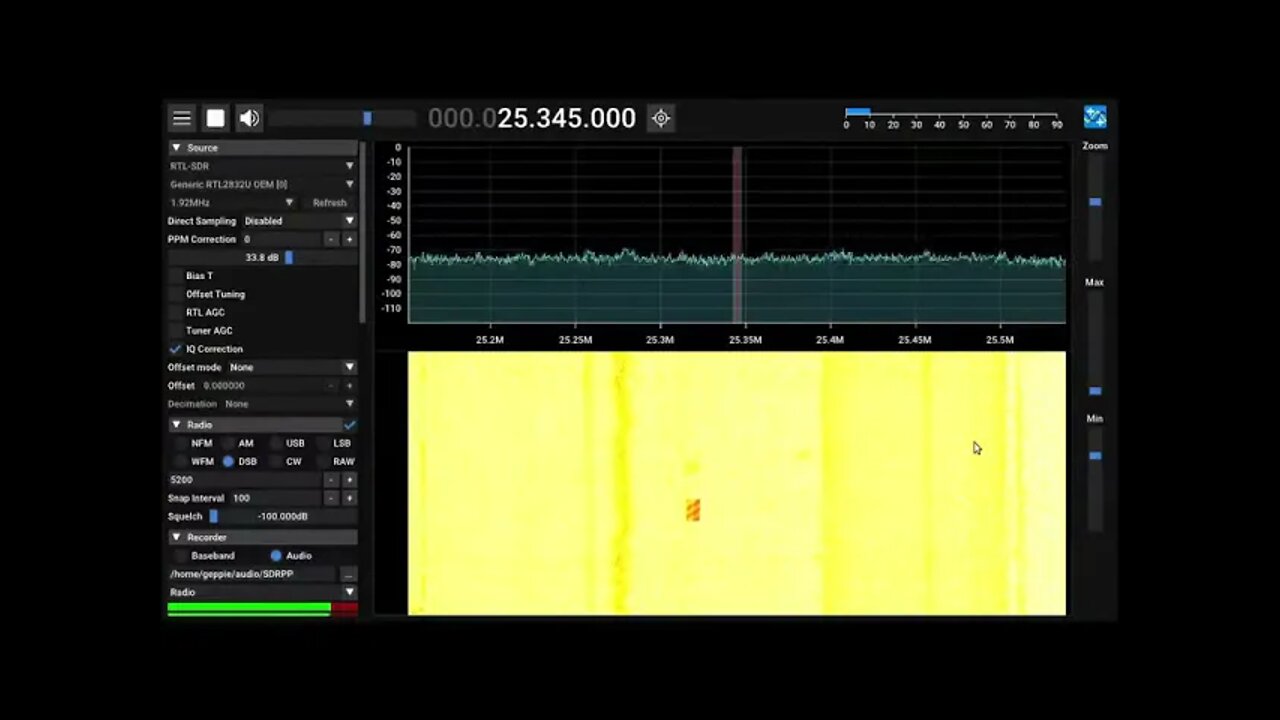Adjust the Squelch slider

pyautogui.click(x=282, y=516)
